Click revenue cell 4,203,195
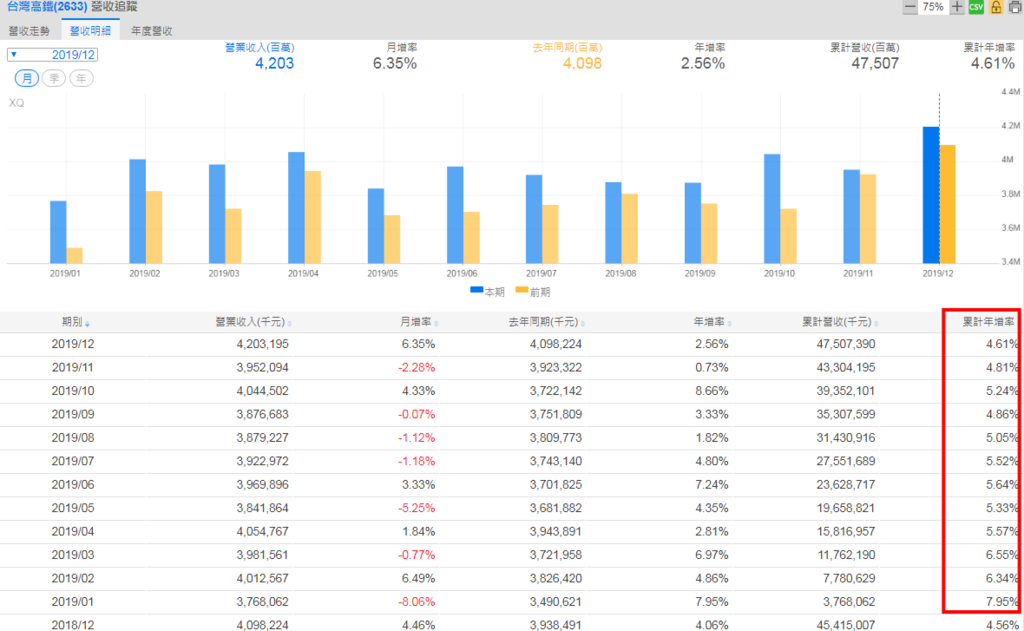Screen dimensions: 1024x631 tap(263, 344)
